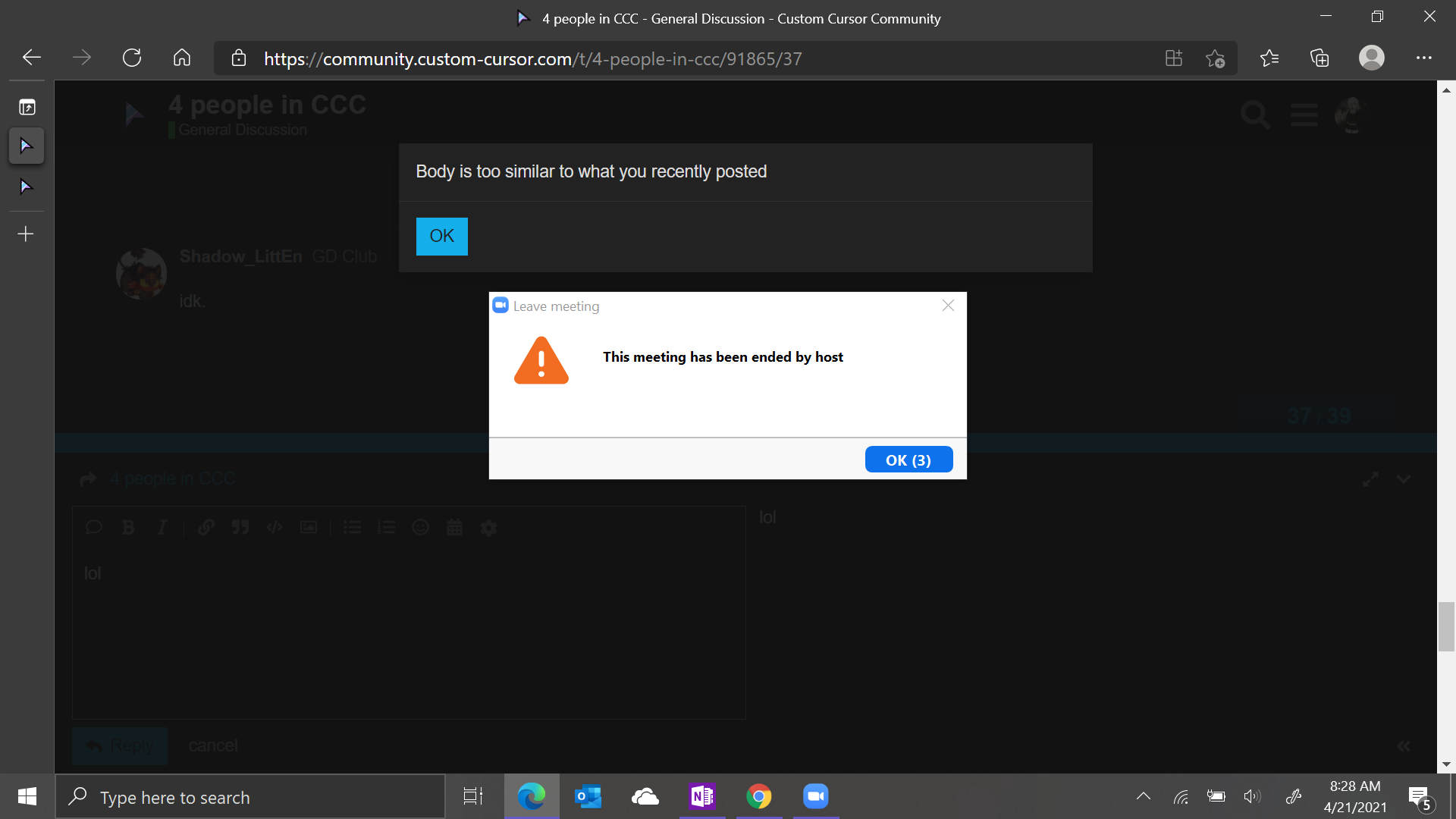
Task: Show hidden system tray icons chevron
Action: point(1143,796)
